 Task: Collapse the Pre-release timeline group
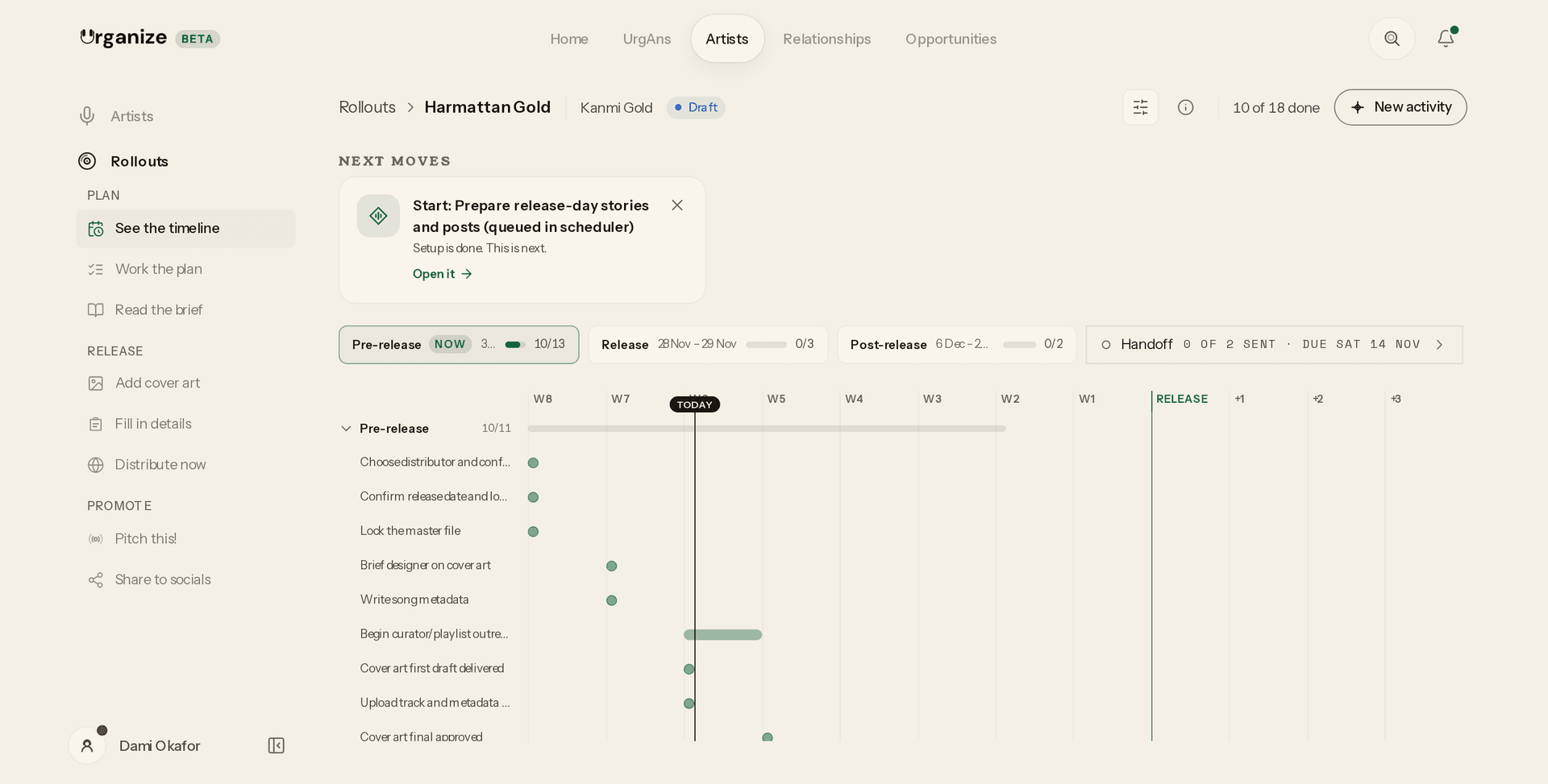click(x=346, y=429)
